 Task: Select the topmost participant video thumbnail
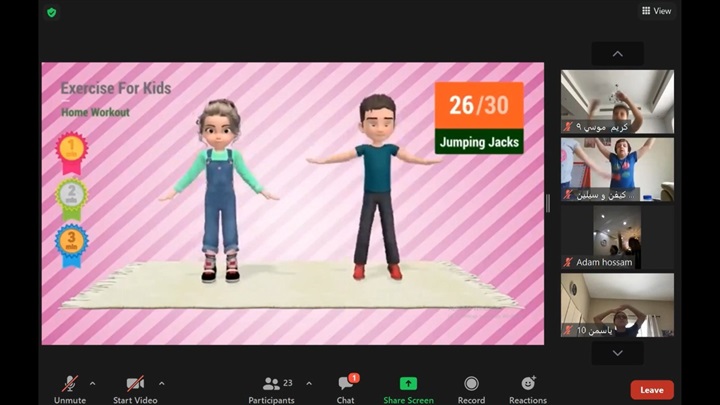click(x=617, y=101)
